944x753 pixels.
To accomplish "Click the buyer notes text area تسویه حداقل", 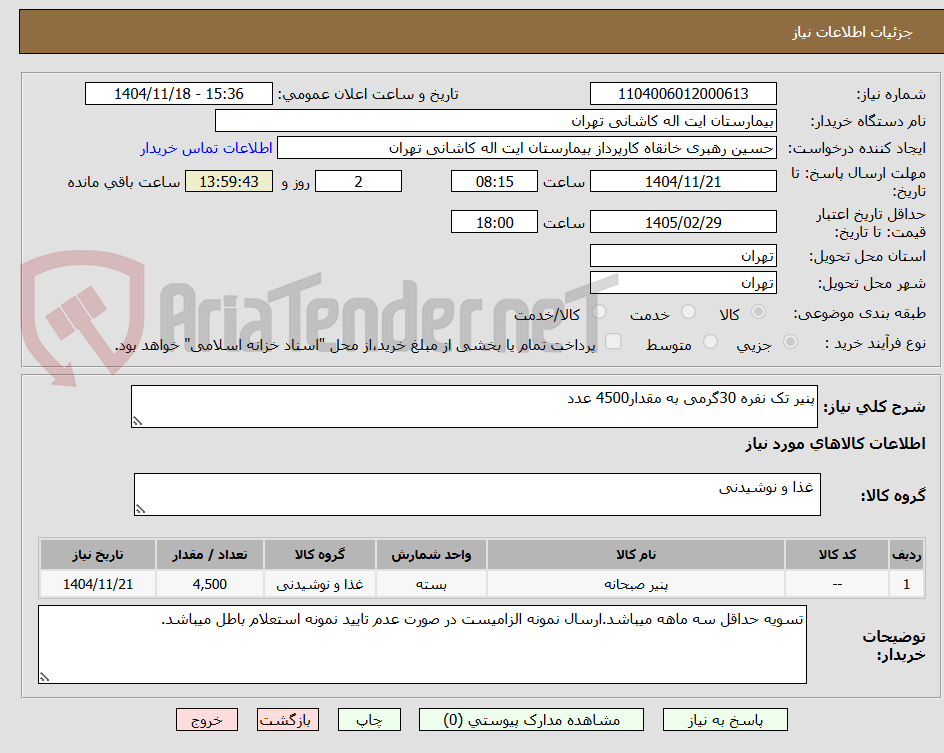I will [422, 645].
